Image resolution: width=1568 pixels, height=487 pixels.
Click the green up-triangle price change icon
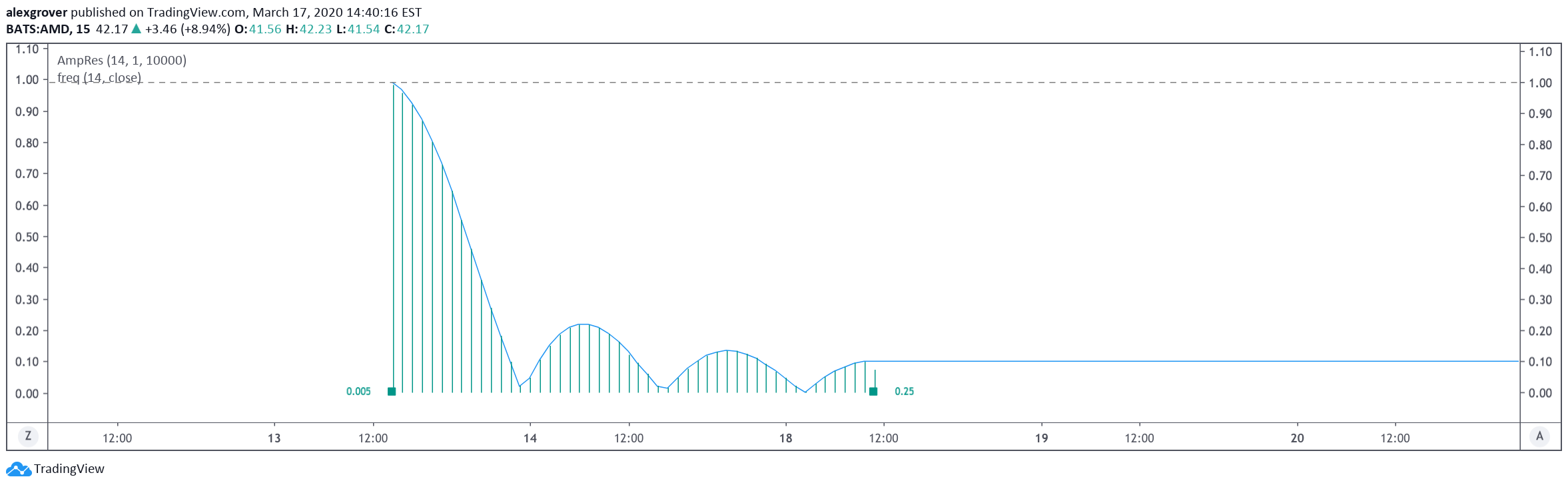pyautogui.click(x=136, y=29)
